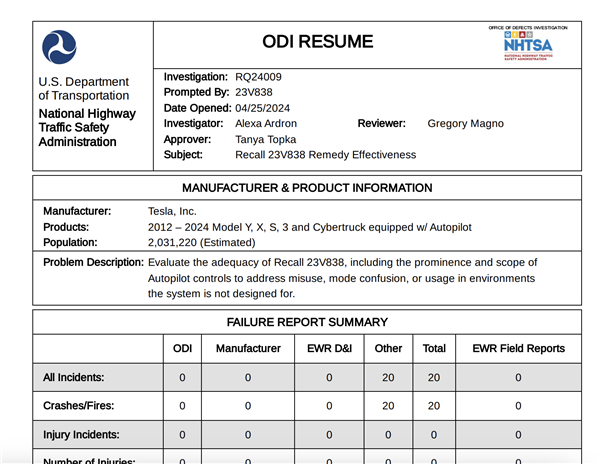Click the ODI RESUME title

[x=317, y=42]
